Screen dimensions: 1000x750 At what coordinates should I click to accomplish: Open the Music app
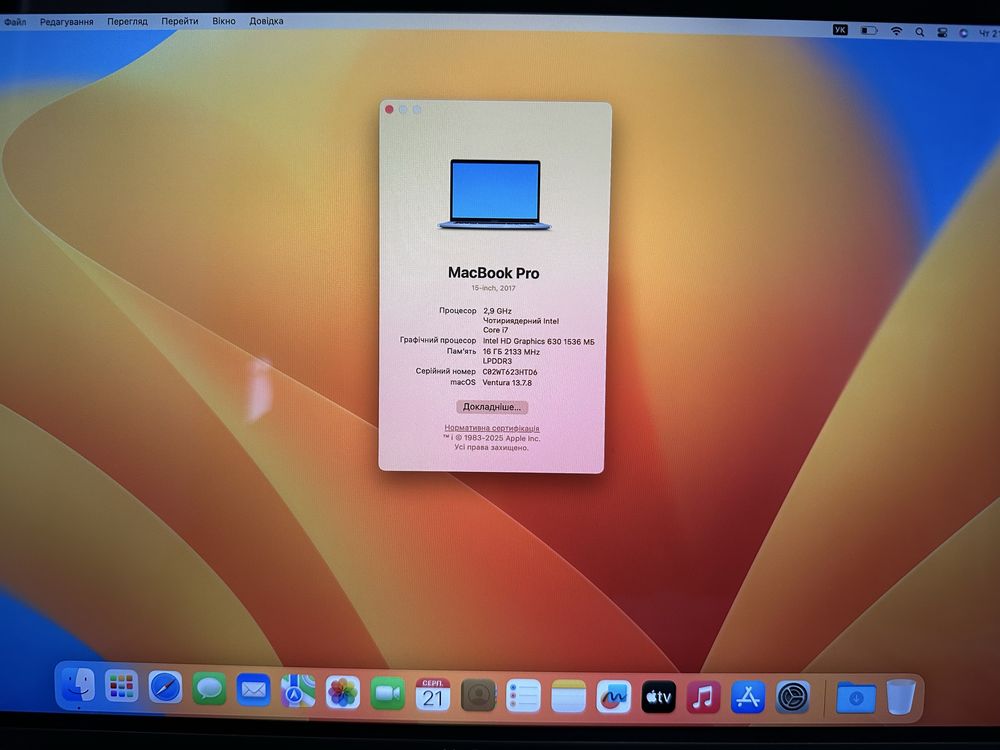(703, 697)
